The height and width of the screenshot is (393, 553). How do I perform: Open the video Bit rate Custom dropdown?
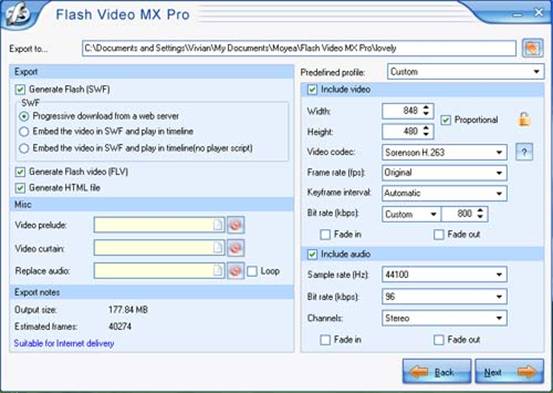pos(411,214)
